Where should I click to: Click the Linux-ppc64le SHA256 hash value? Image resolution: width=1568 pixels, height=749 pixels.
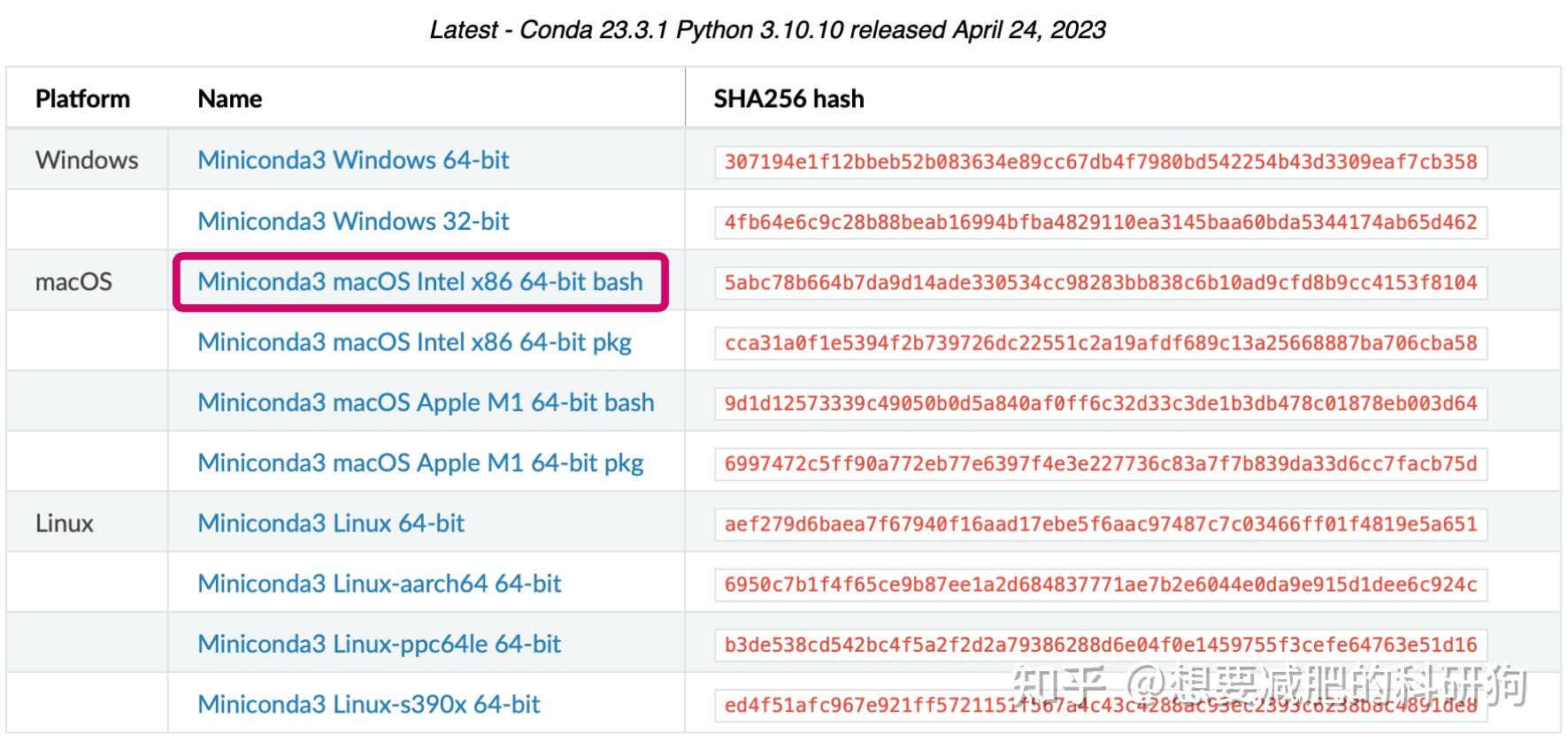click(x=1100, y=645)
